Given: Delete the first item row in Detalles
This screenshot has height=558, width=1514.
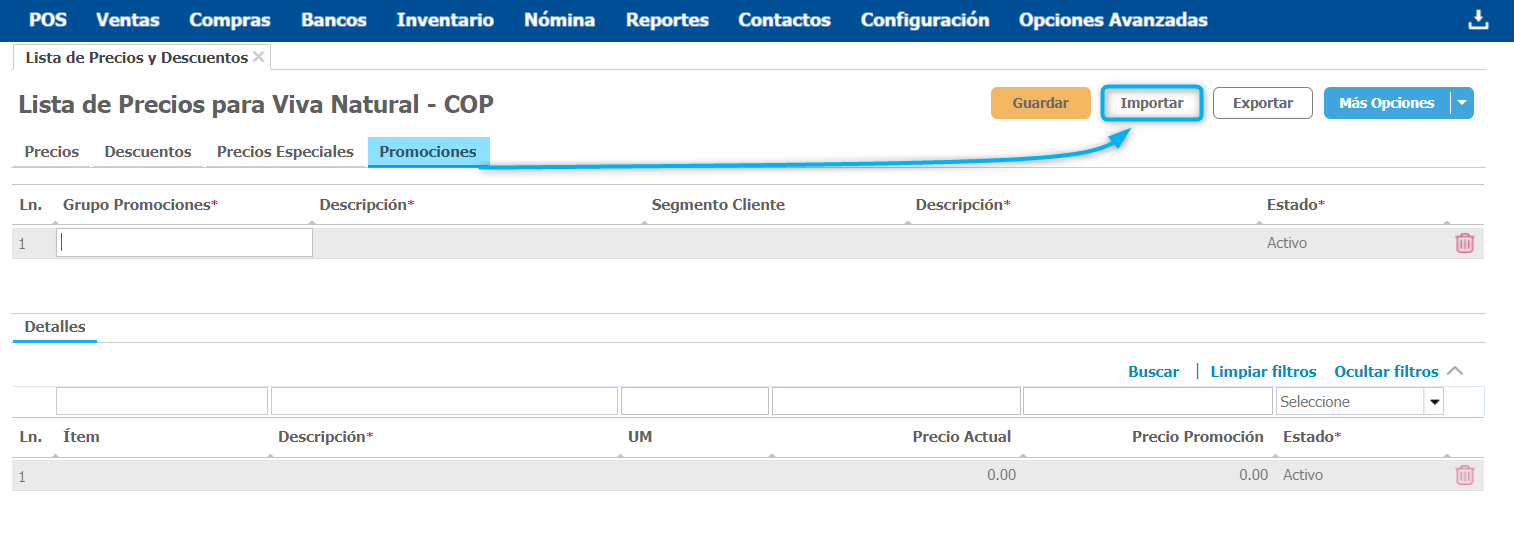Looking at the screenshot, I should click(1464, 475).
